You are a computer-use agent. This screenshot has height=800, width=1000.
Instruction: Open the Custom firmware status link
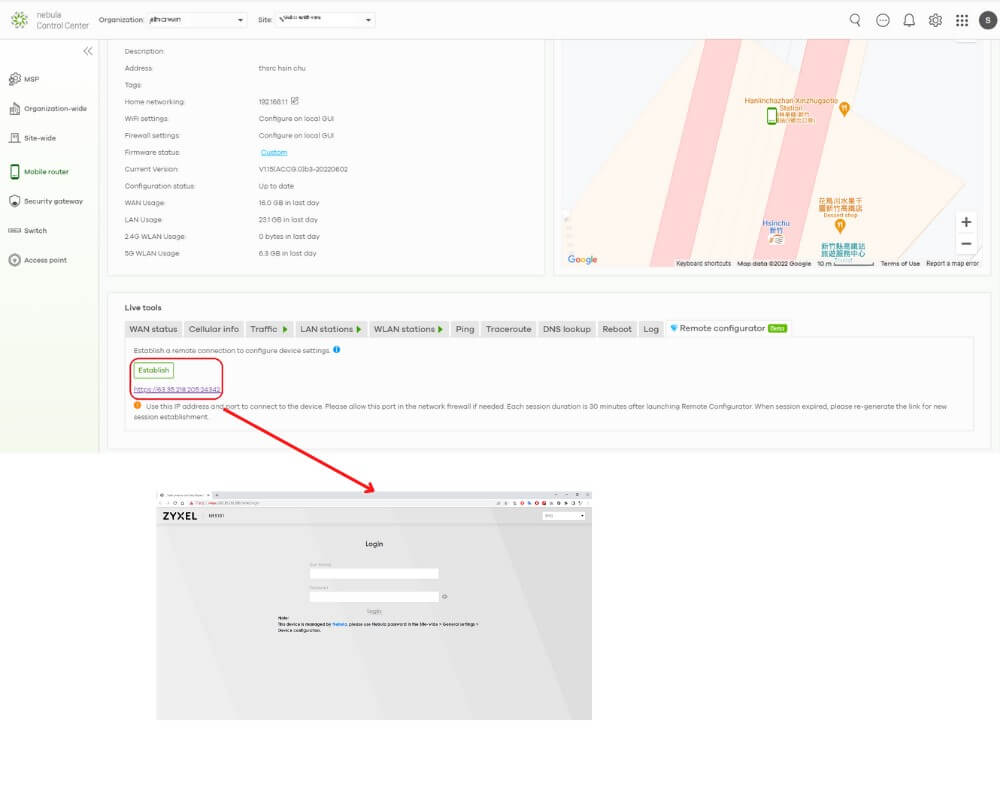click(274, 153)
